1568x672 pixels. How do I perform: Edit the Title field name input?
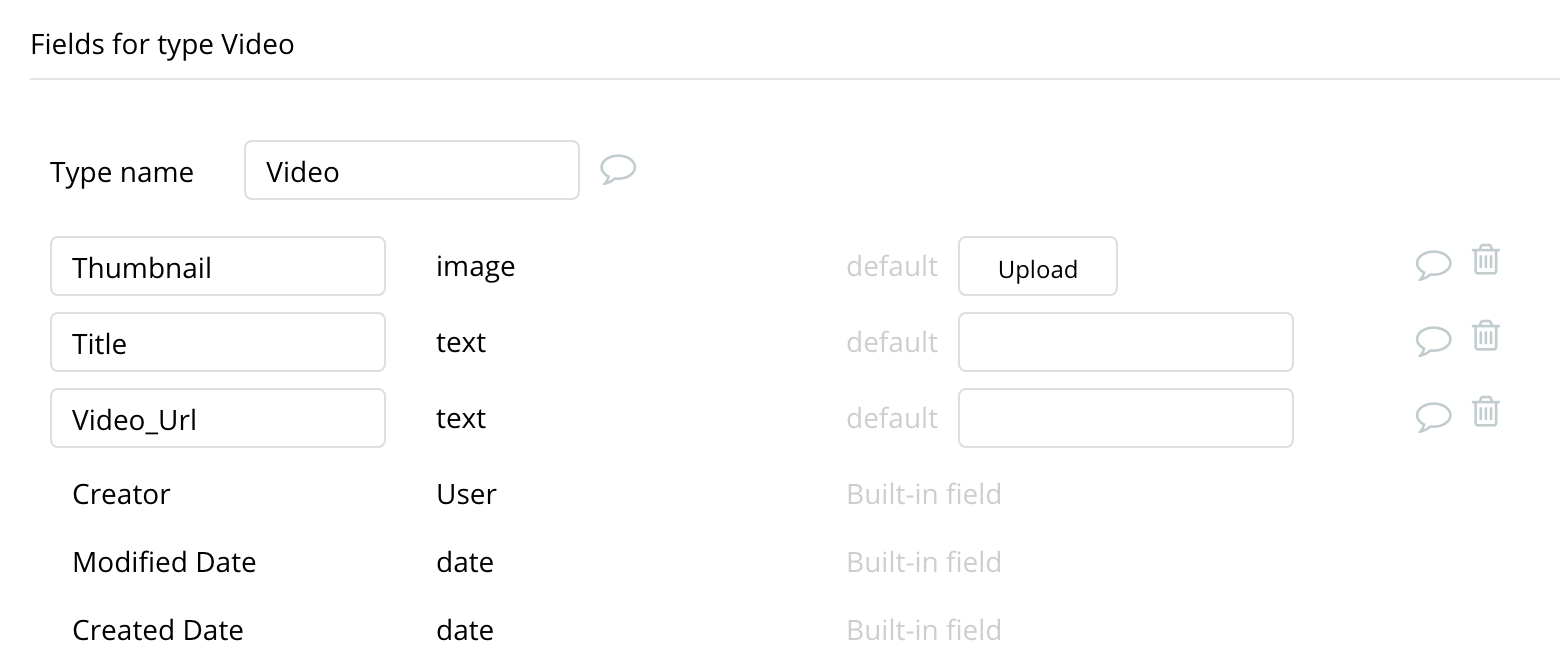(218, 342)
